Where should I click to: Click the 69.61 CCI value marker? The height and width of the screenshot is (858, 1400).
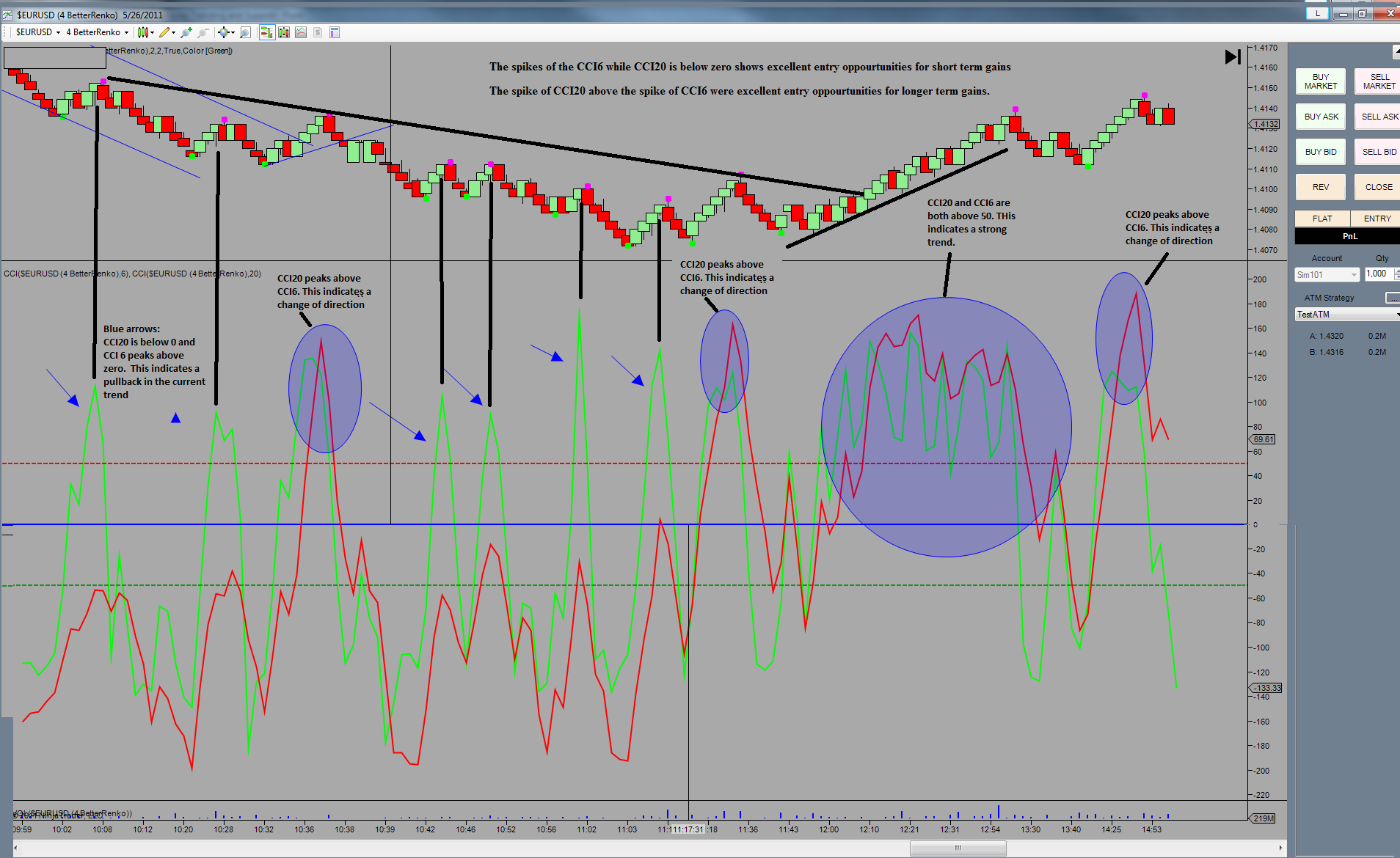point(1263,439)
